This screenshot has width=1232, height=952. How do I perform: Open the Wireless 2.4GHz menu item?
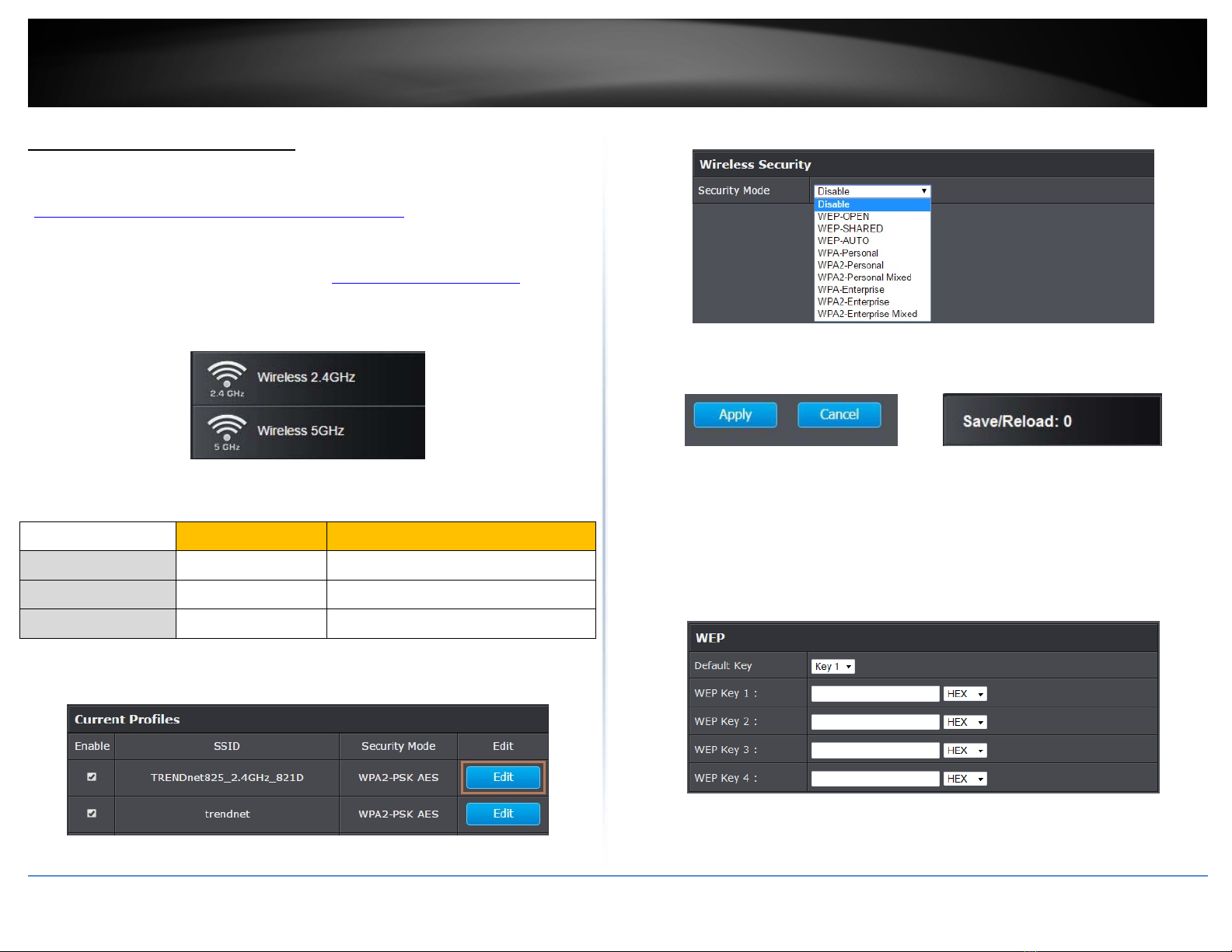[308, 378]
